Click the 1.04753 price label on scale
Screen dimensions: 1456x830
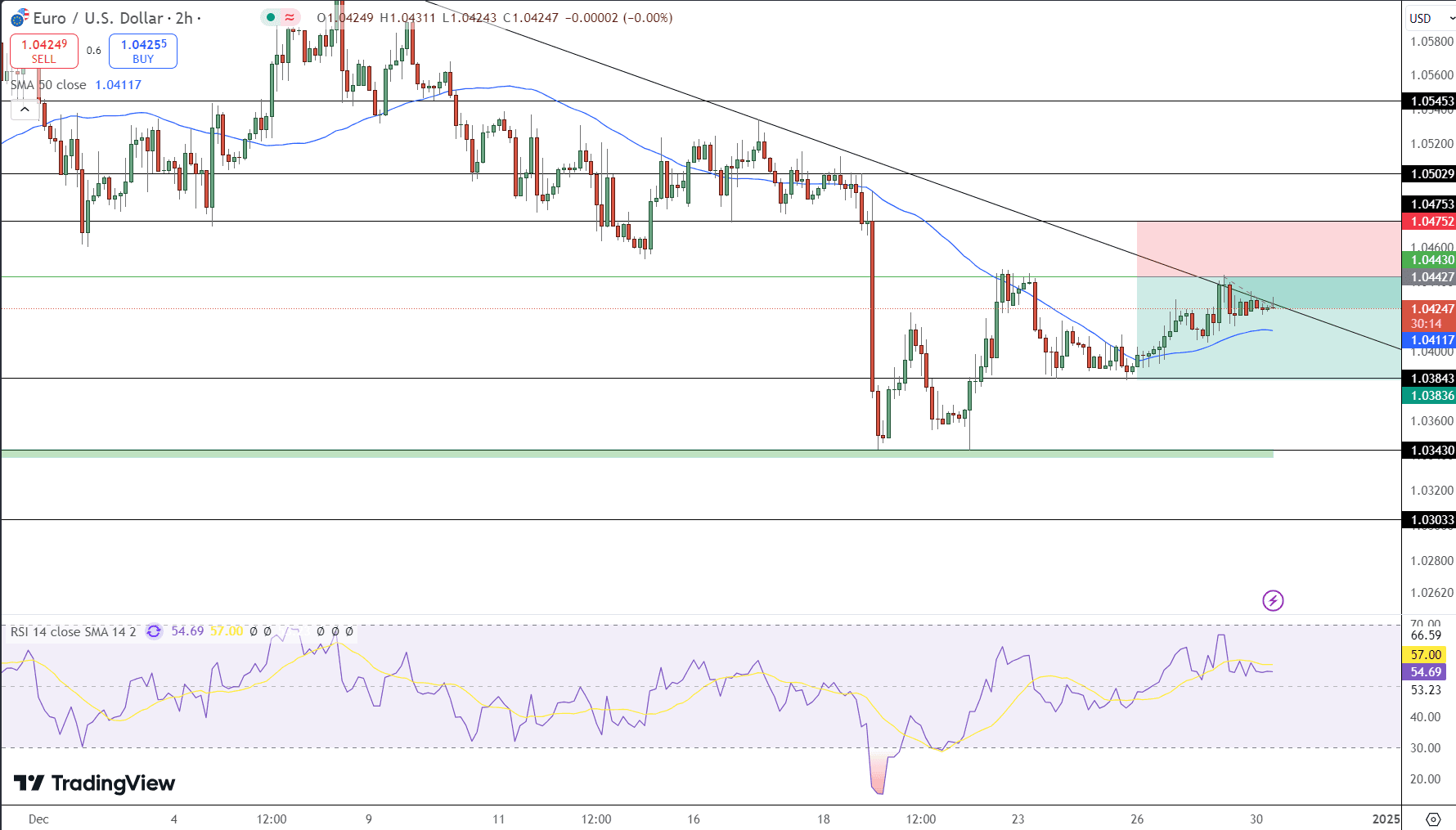pos(1429,204)
